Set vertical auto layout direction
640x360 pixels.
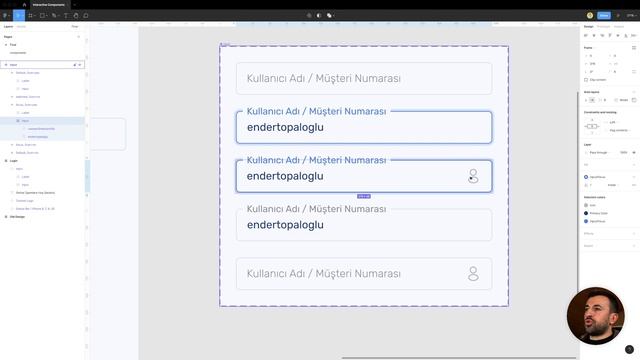click(x=586, y=100)
